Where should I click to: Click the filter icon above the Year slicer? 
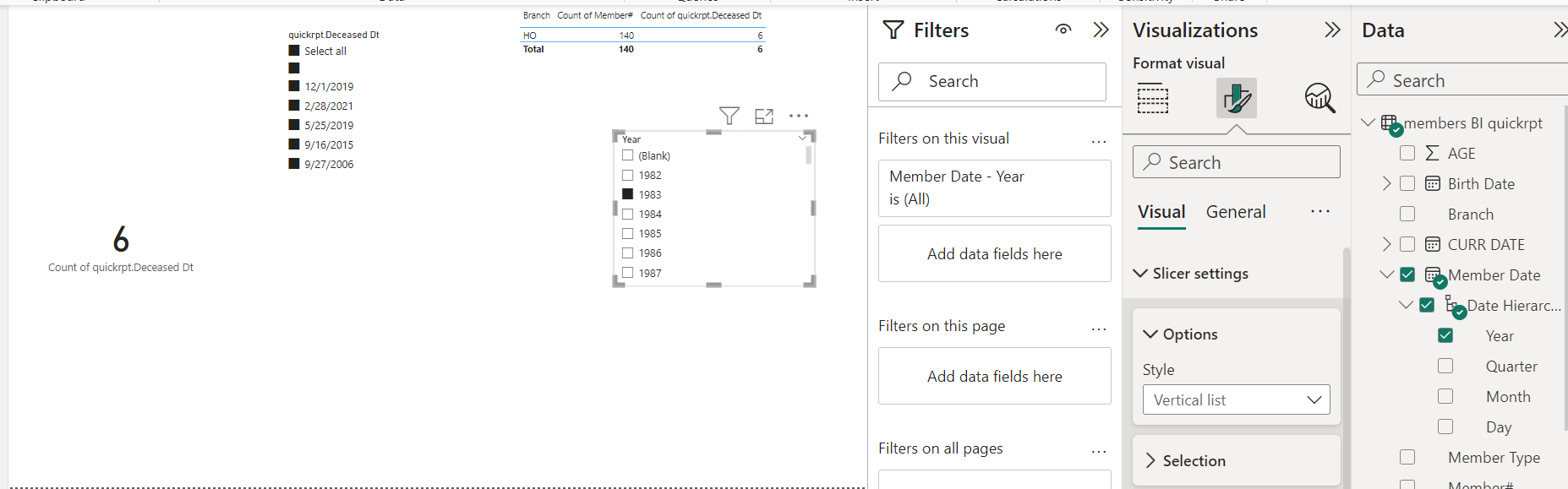point(729,116)
